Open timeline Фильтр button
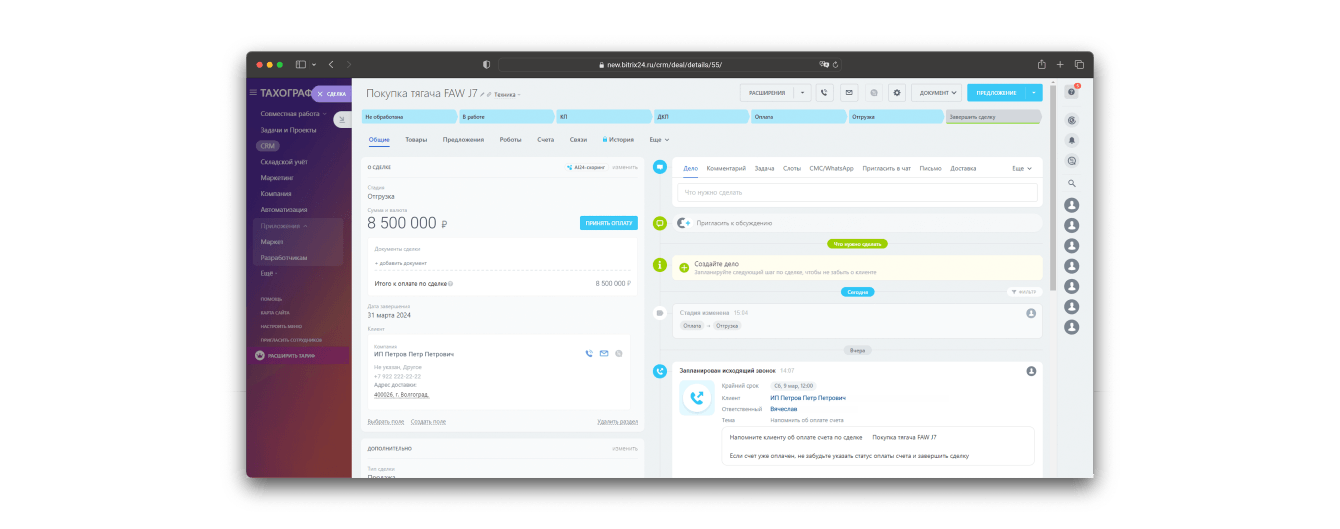The image size is (1340, 529). (x=1025, y=292)
